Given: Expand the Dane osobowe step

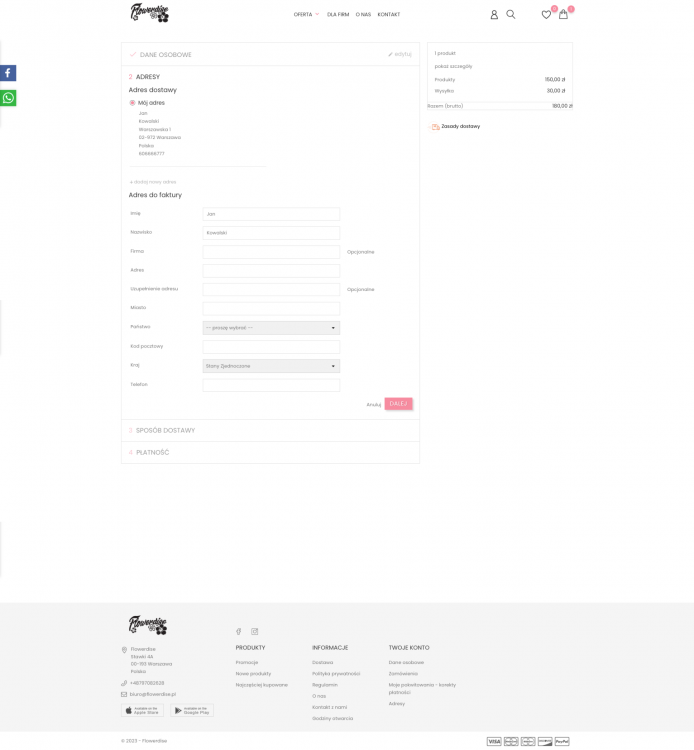Looking at the screenshot, I should pyautogui.click(x=270, y=55).
